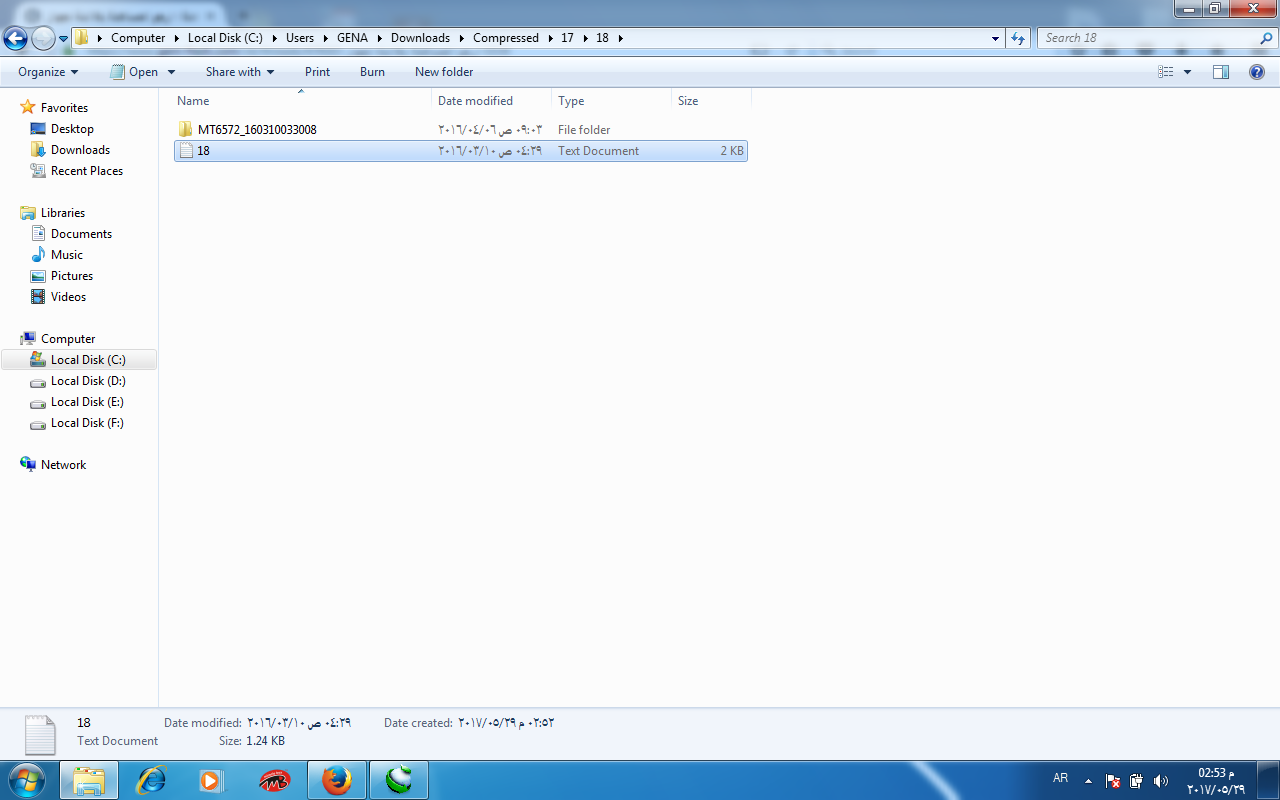Click the Libraries icon in navigation pane
This screenshot has height=800, width=1280.
pos(28,213)
